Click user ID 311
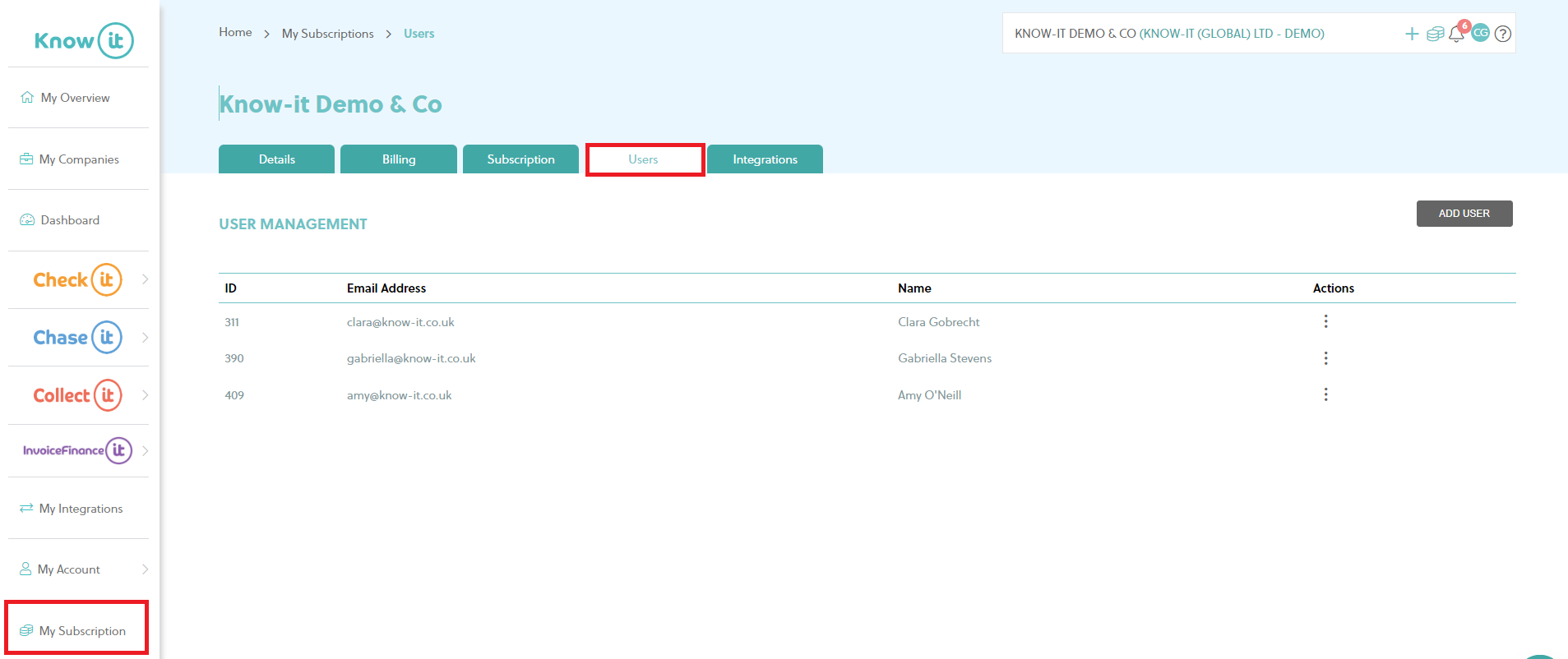Viewport: 1568px width, 659px height. tap(232, 322)
